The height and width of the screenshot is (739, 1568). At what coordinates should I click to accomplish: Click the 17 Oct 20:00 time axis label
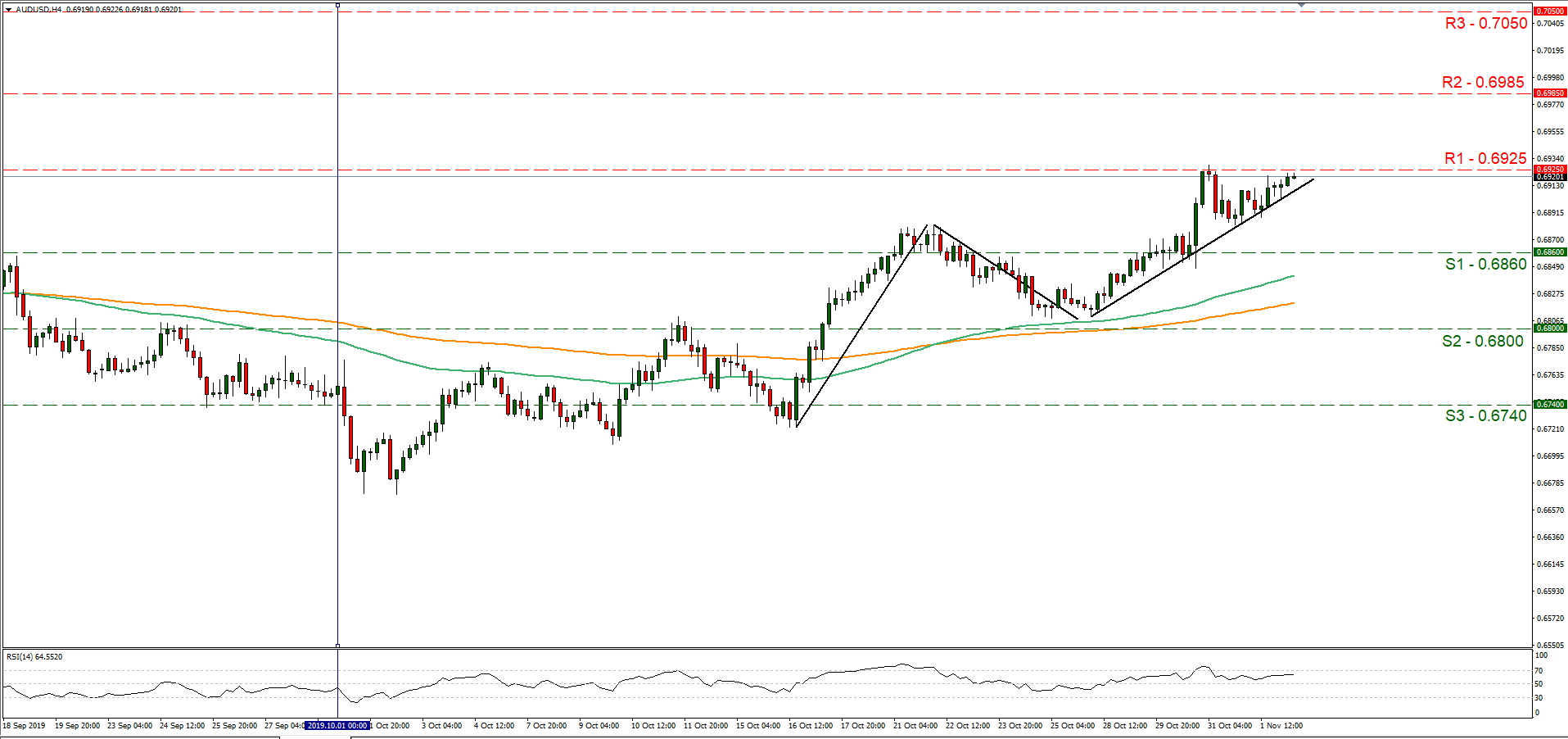pyautogui.click(x=863, y=726)
